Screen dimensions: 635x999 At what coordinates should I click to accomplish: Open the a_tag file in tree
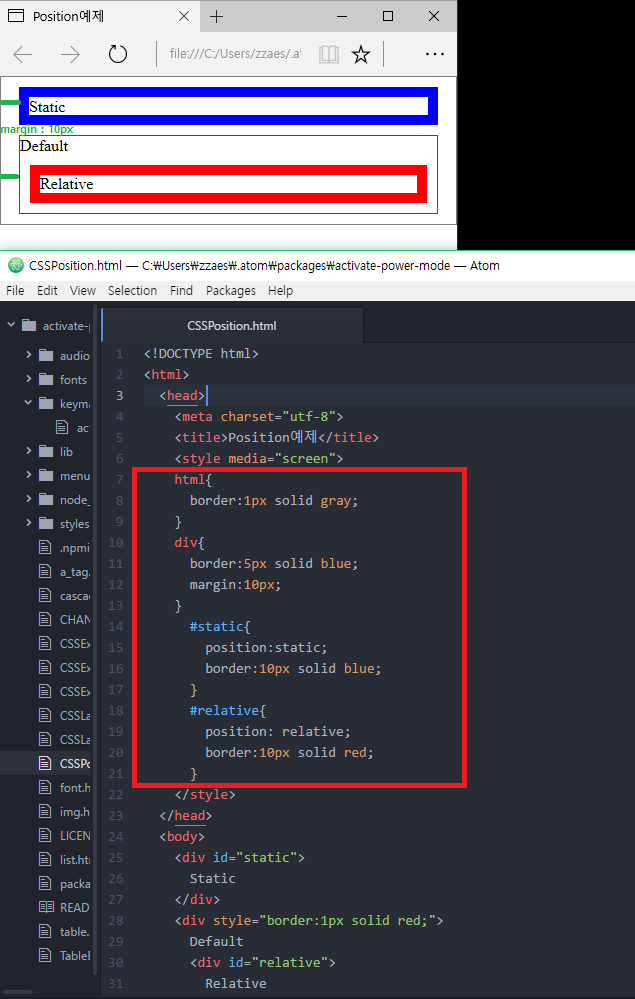click(64, 571)
